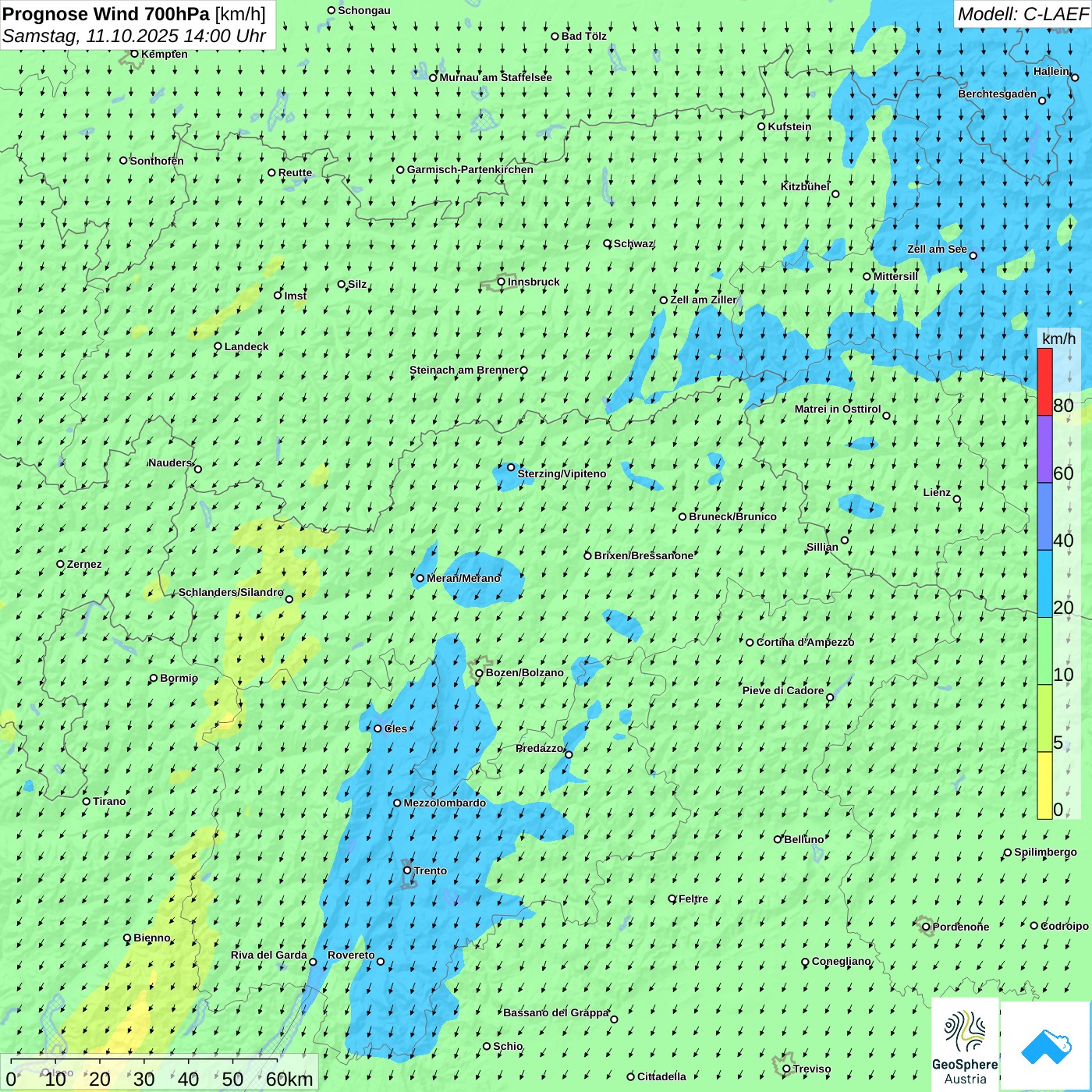The height and width of the screenshot is (1092, 1092).
Task: Click the Bormio location marker
Action: (x=154, y=679)
